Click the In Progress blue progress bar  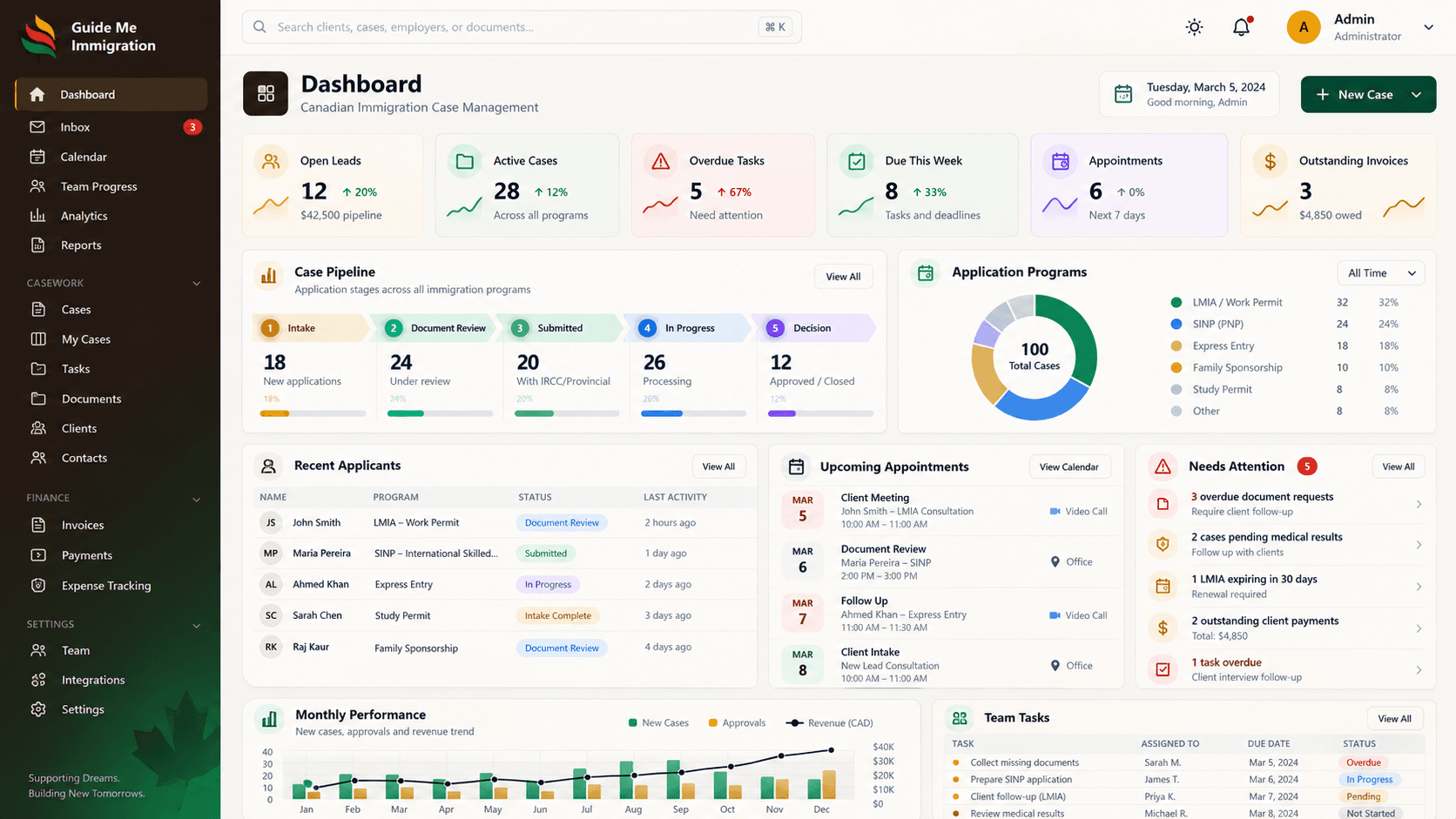[662, 413]
